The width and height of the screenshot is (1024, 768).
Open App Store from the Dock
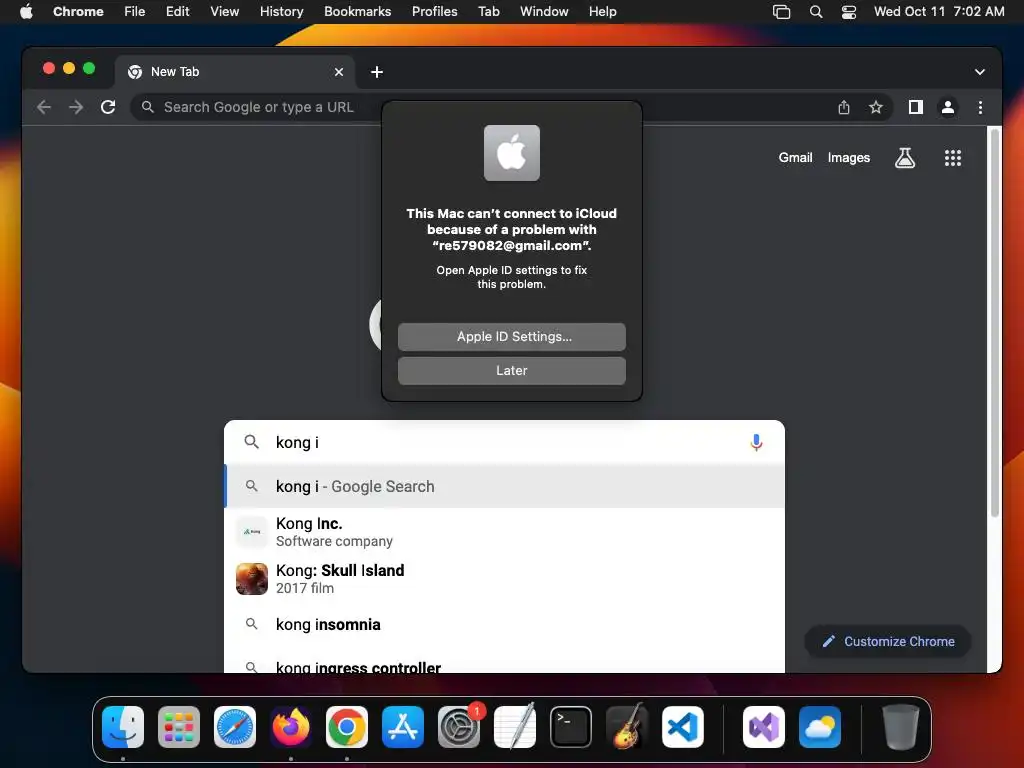click(x=403, y=727)
